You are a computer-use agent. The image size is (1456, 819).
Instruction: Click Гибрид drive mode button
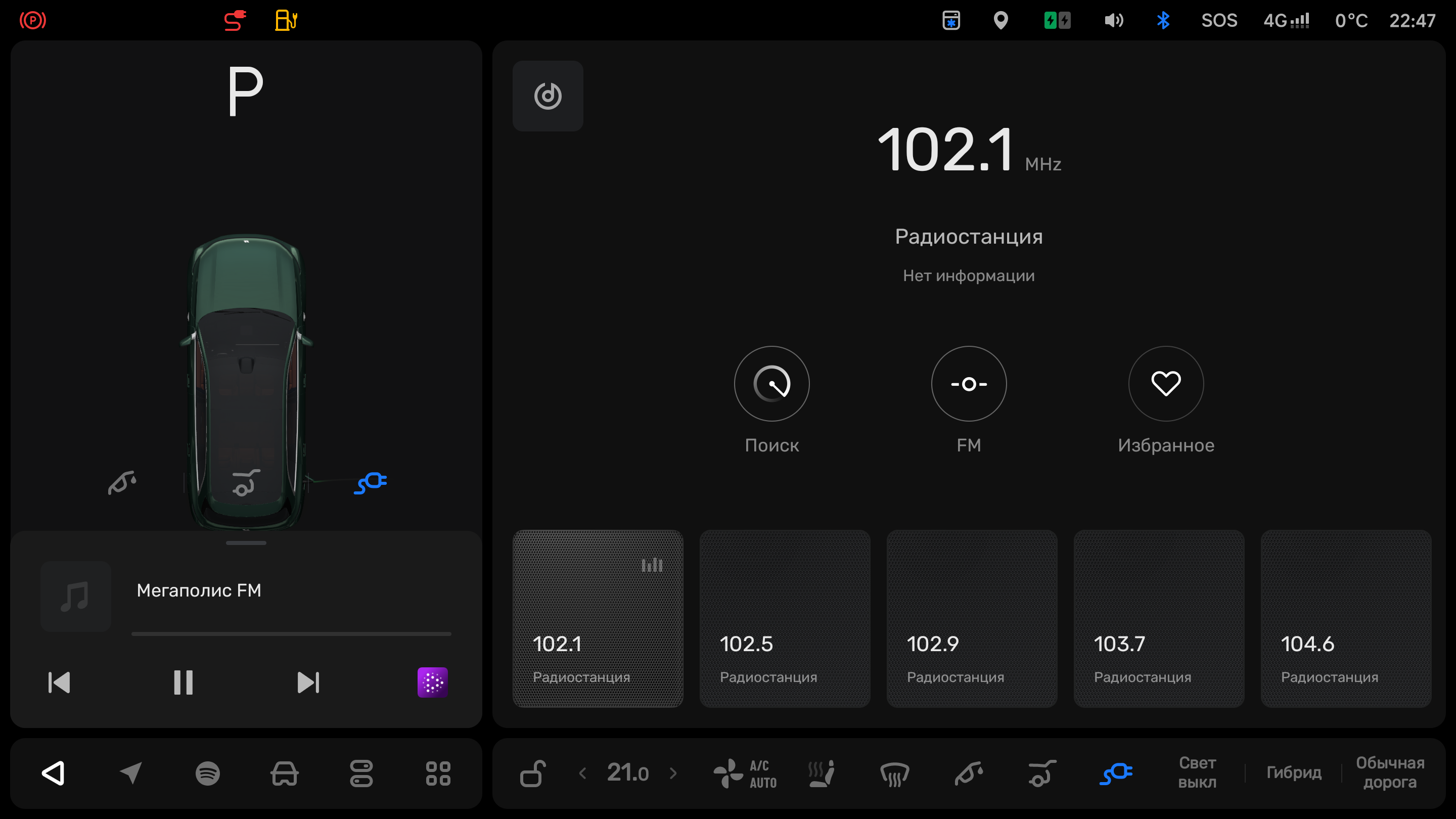point(1293,773)
